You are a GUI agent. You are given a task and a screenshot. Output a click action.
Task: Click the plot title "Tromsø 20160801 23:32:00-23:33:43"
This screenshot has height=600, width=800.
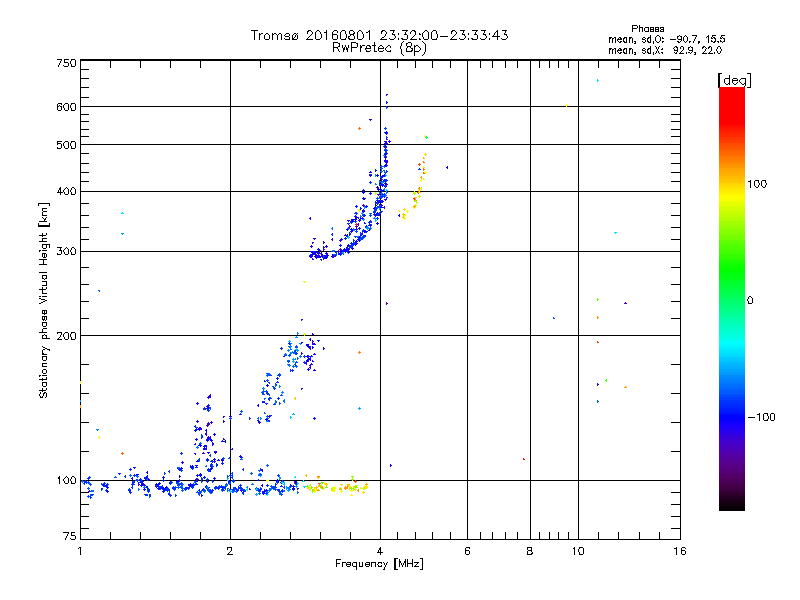pos(379,35)
